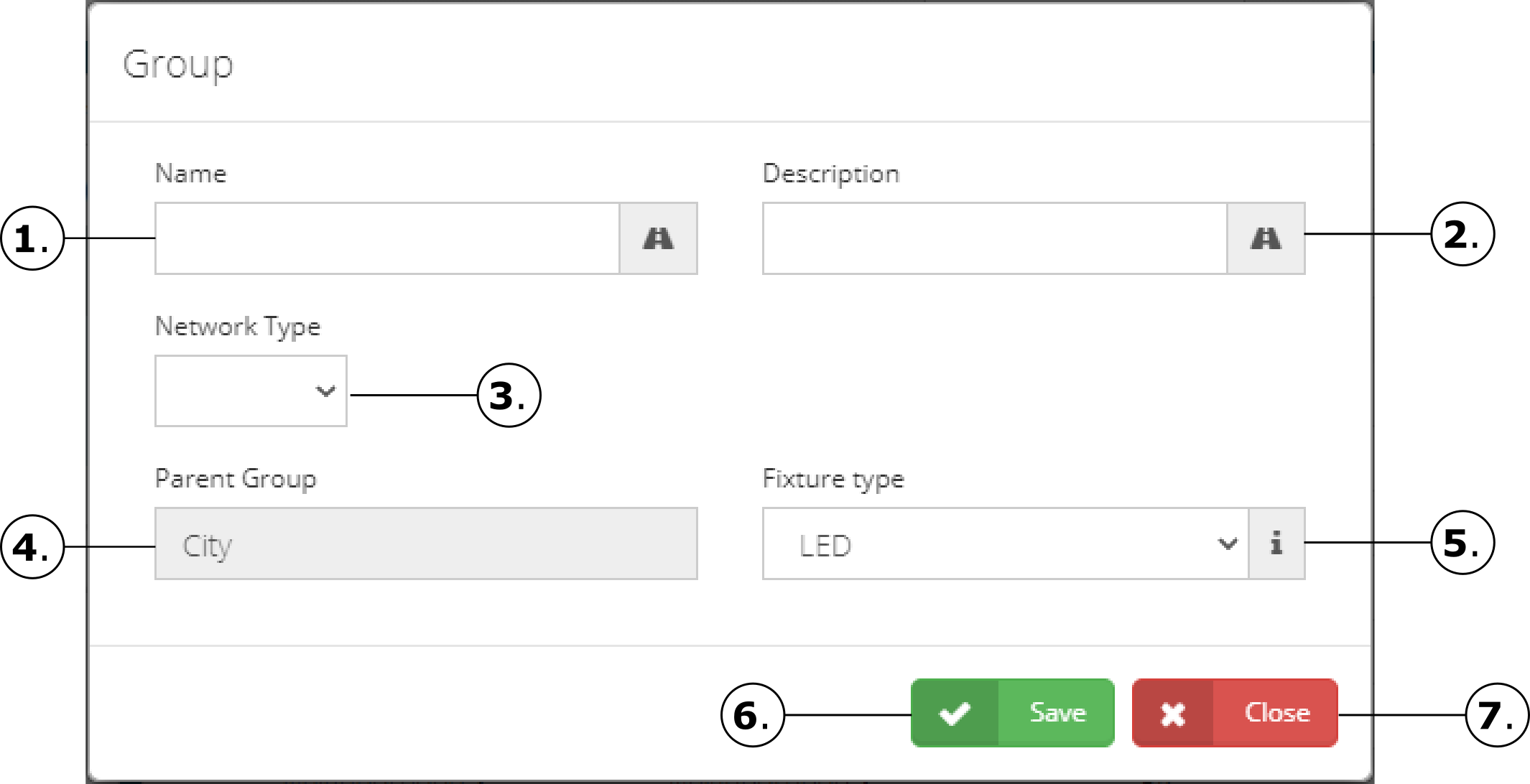Click the X icon on Close
The height and width of the screenshot is (784, 1530).
[x=1173, y=714]
